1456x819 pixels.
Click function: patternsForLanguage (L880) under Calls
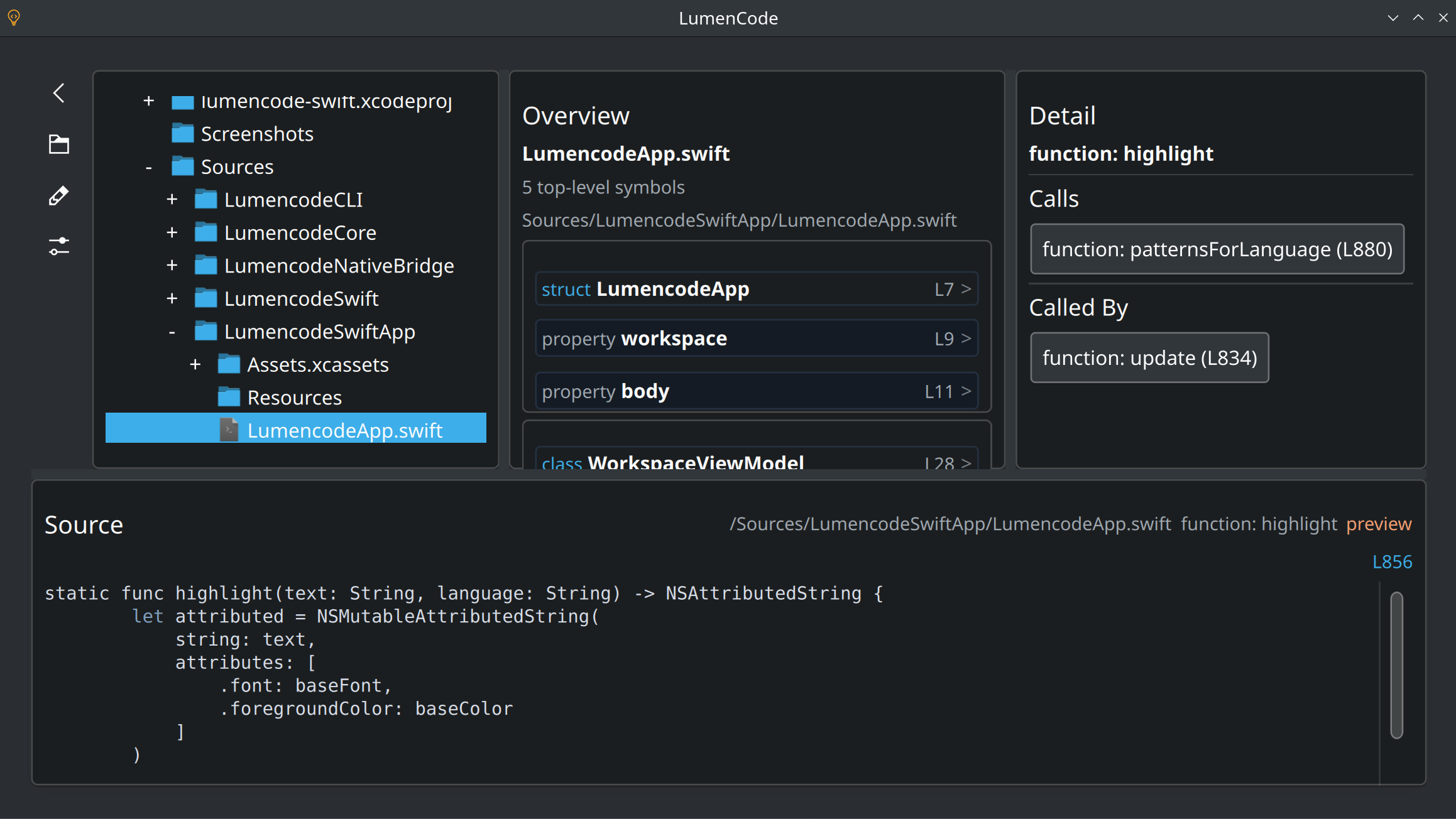pyautogui.click(x=1217, y=249)
